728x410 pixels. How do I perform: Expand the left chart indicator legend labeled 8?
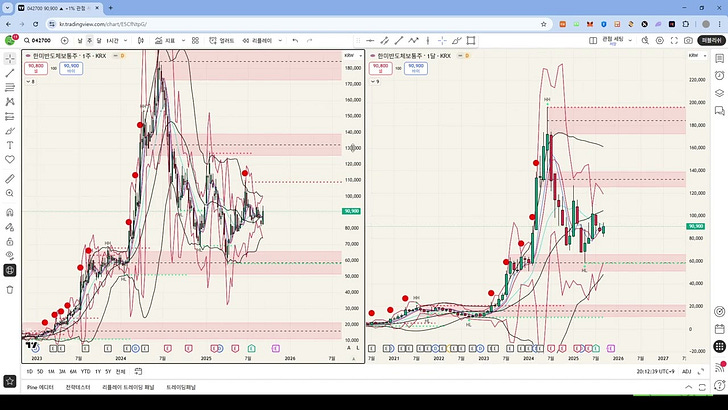[x=30, y=81]
